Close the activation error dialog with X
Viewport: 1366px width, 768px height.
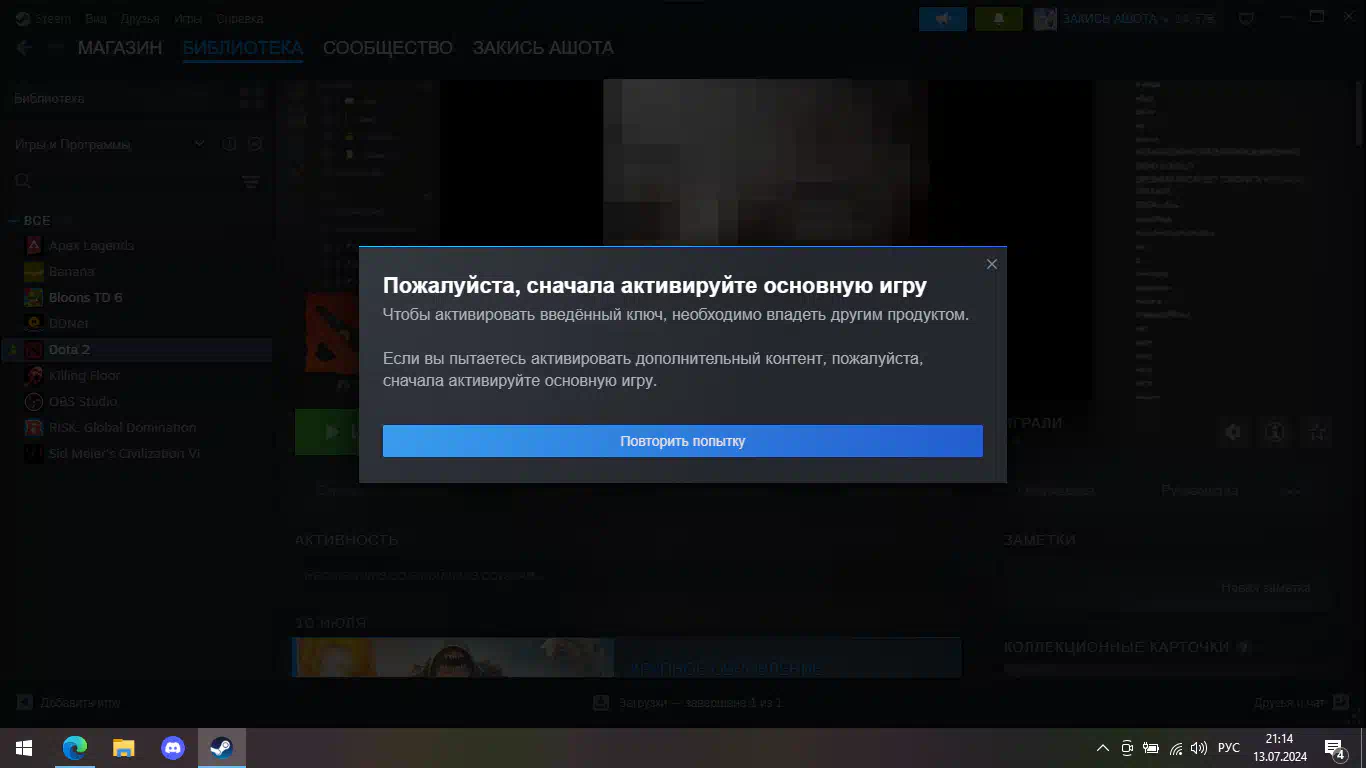(992, 264)
